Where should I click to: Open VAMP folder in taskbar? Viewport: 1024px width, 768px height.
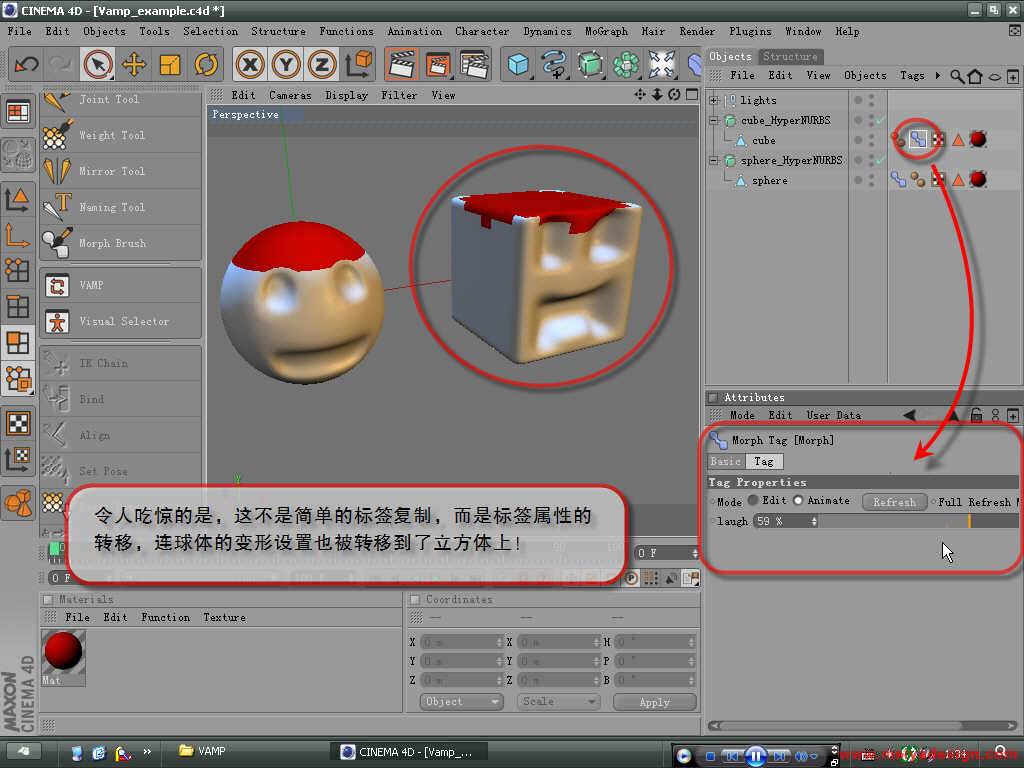tap(202, 752)
